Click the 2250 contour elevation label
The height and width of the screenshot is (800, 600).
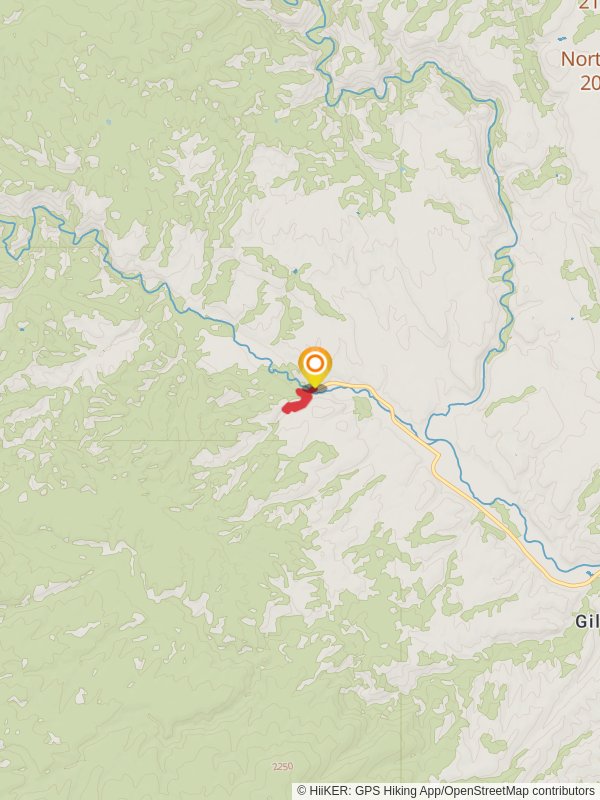point(283,766)
